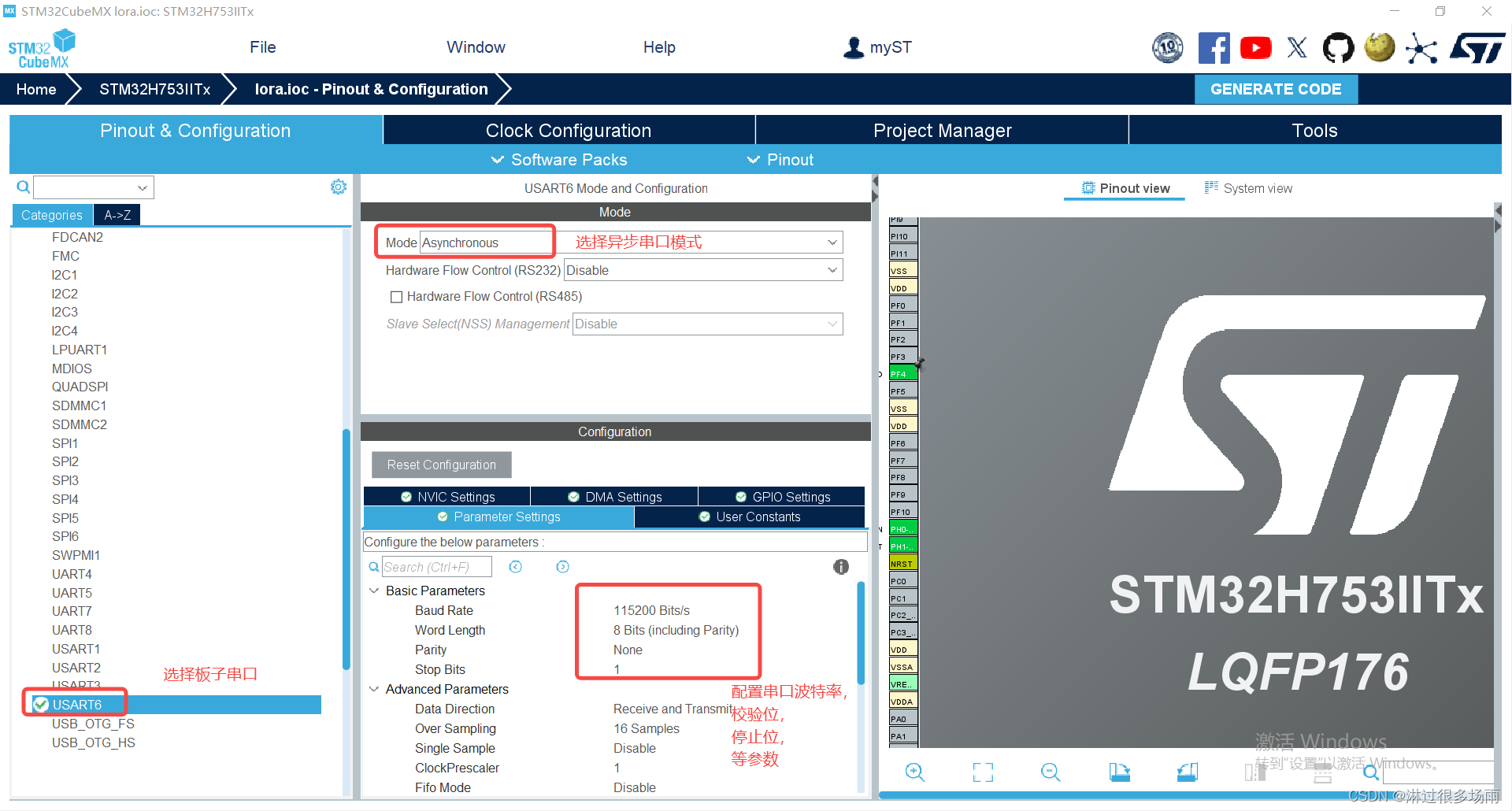The image size is (1512, 811).
Task: Open the categories settings gear
Action: tap(339, 187)
